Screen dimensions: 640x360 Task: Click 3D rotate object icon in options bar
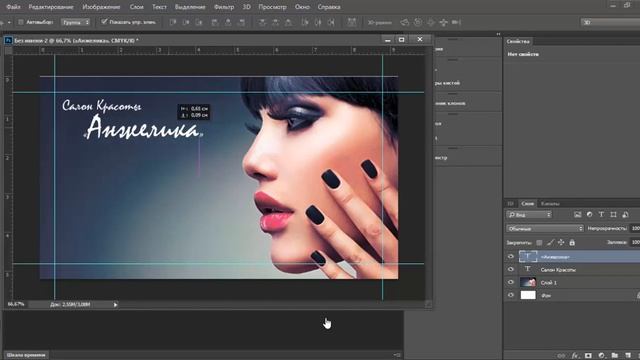tap(404, 22)
